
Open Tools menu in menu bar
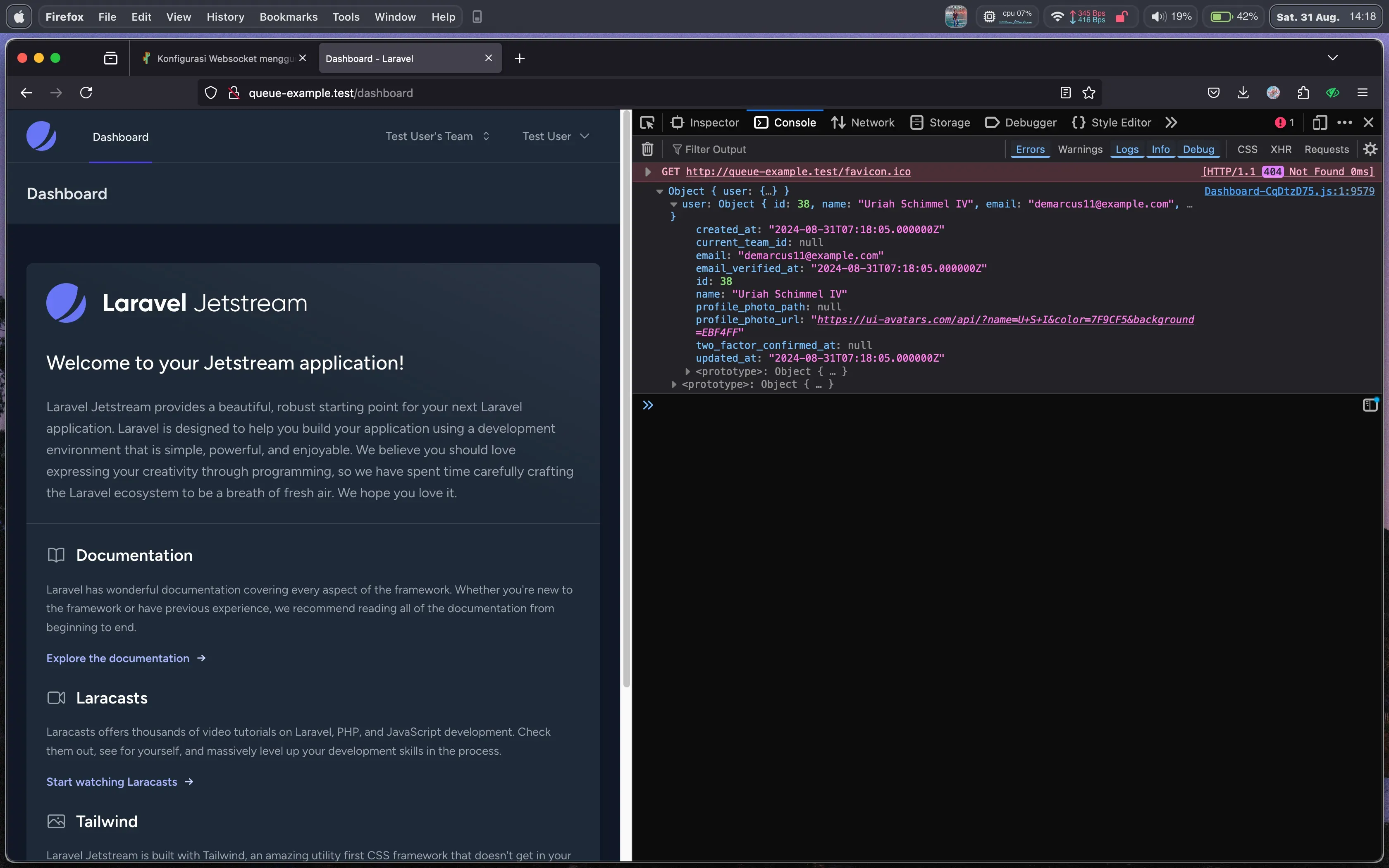coord(346,17)
